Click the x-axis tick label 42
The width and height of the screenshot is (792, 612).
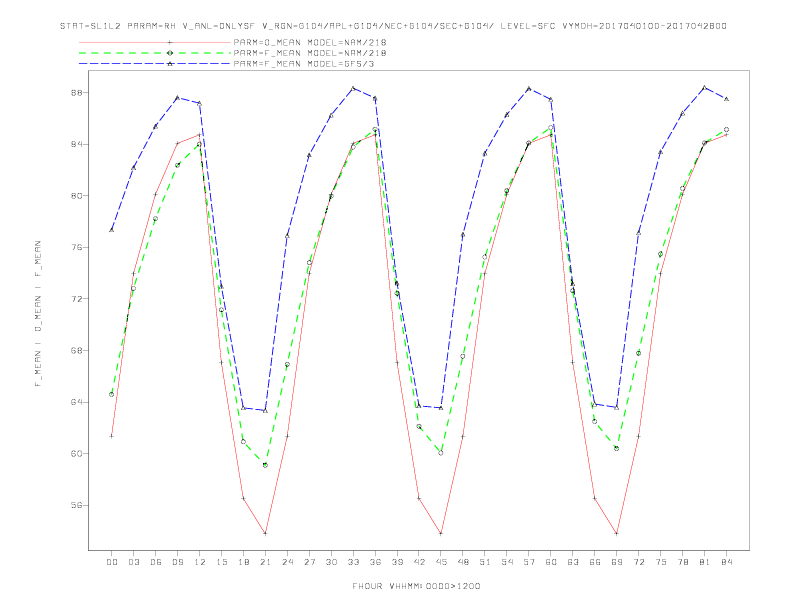click(419, 562)
